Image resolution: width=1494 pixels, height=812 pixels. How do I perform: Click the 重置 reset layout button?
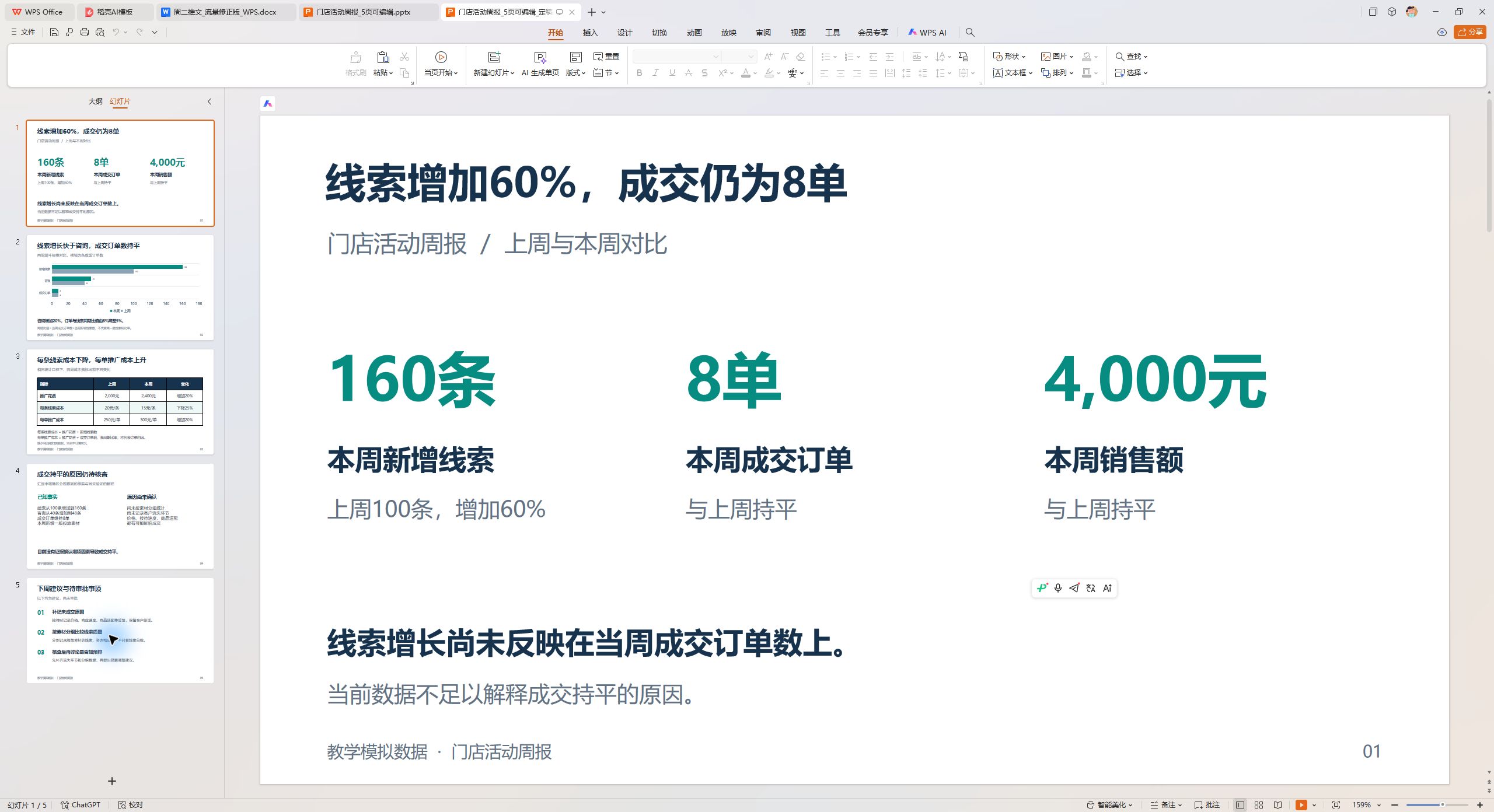click(606, 57)
